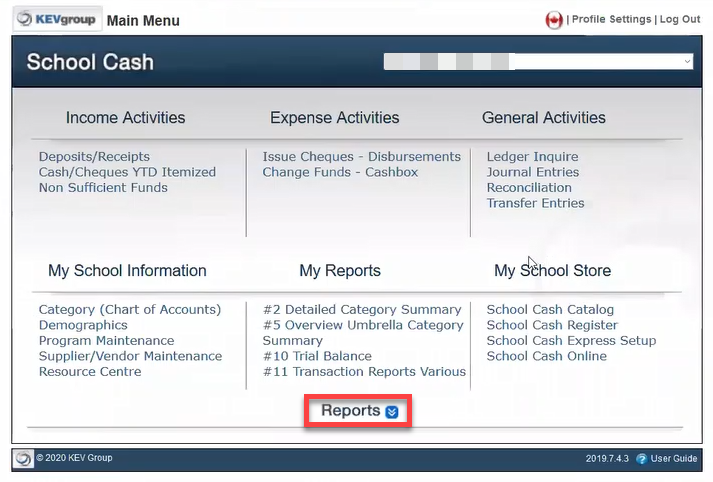Click the © 2020 KEV Group text

tap(74, 458)
